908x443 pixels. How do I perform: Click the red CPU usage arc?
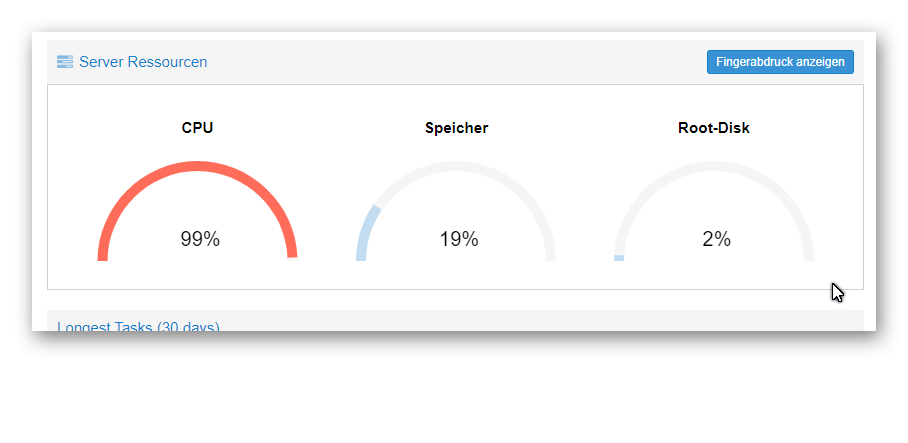click(x=197, y=167)
